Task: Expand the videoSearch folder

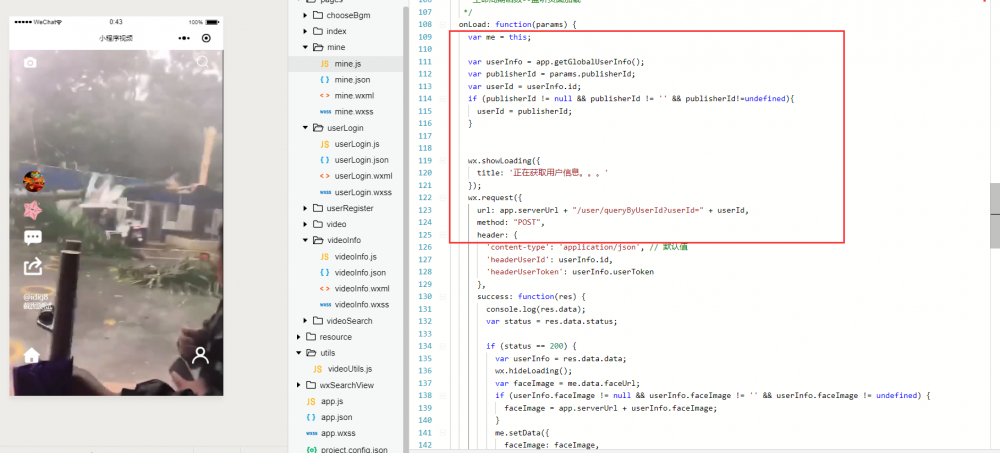Action: click(x=305, y=321)
